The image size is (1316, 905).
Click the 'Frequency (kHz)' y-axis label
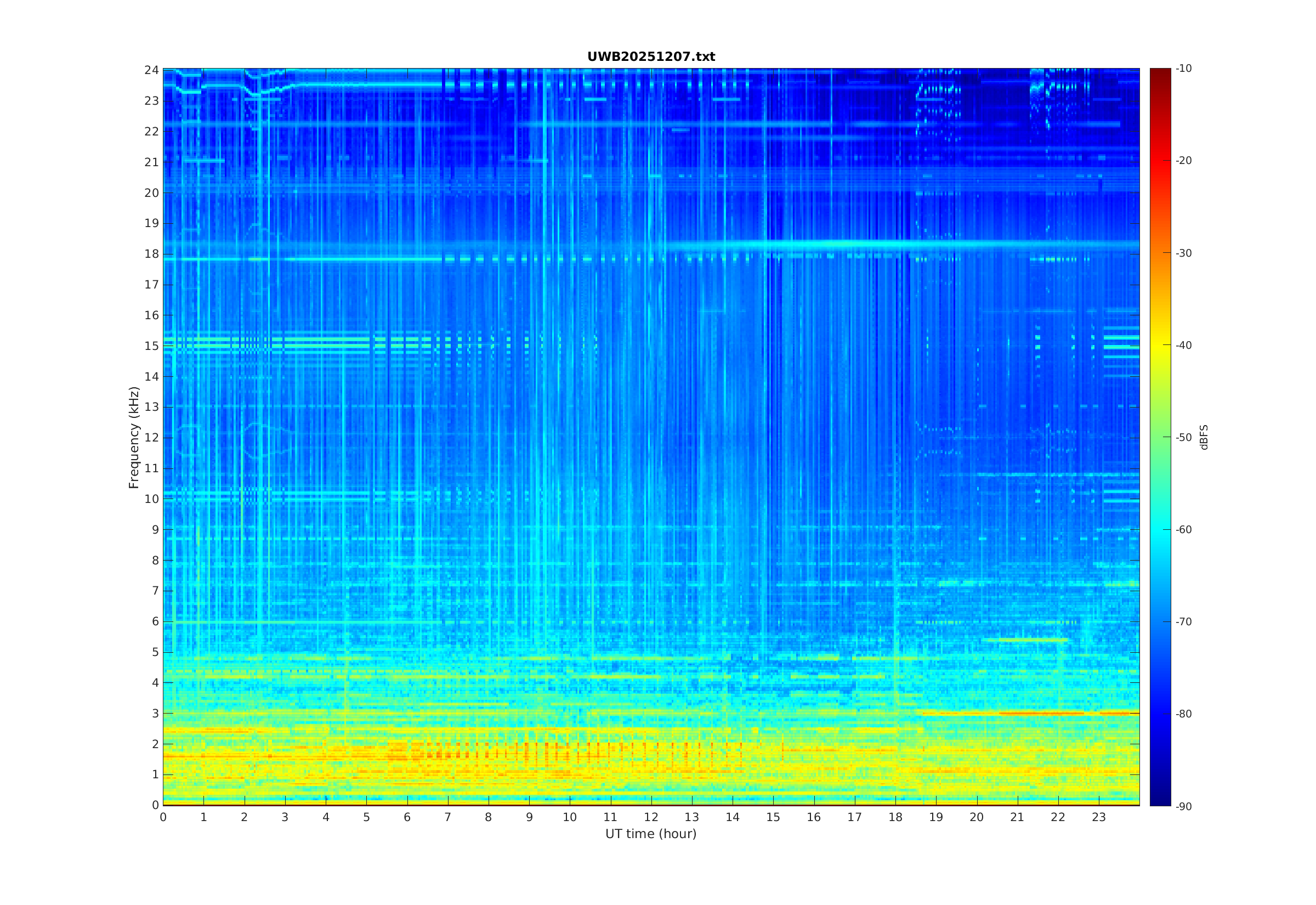134,437
